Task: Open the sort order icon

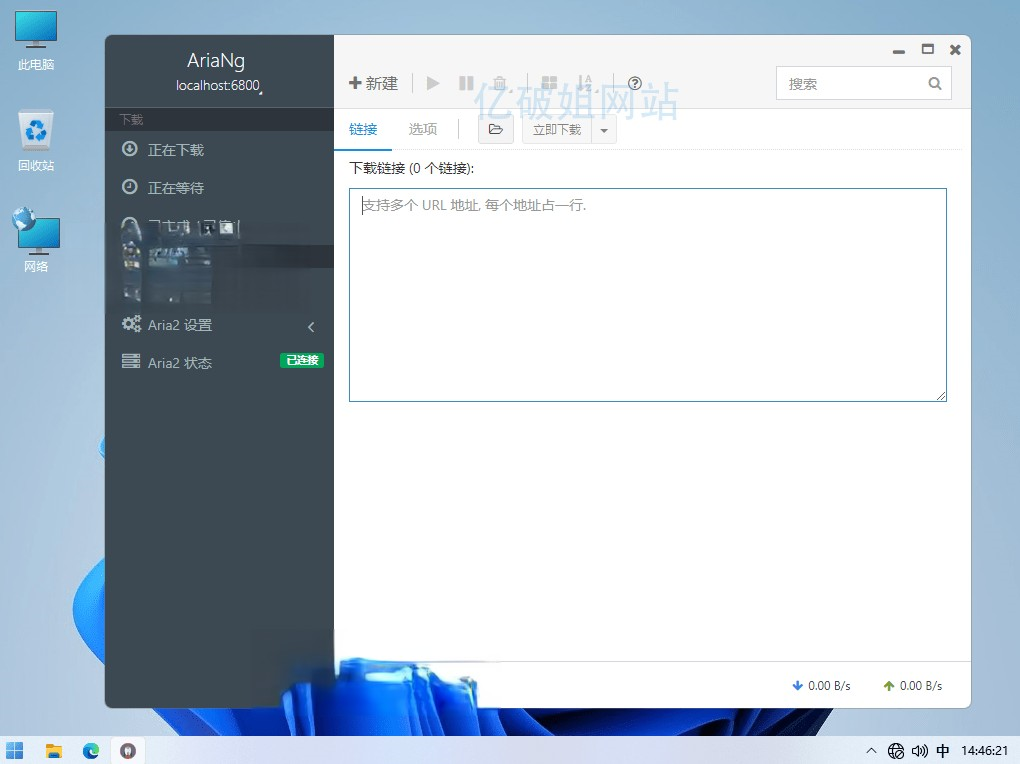Action: click(x=584, y=83)
